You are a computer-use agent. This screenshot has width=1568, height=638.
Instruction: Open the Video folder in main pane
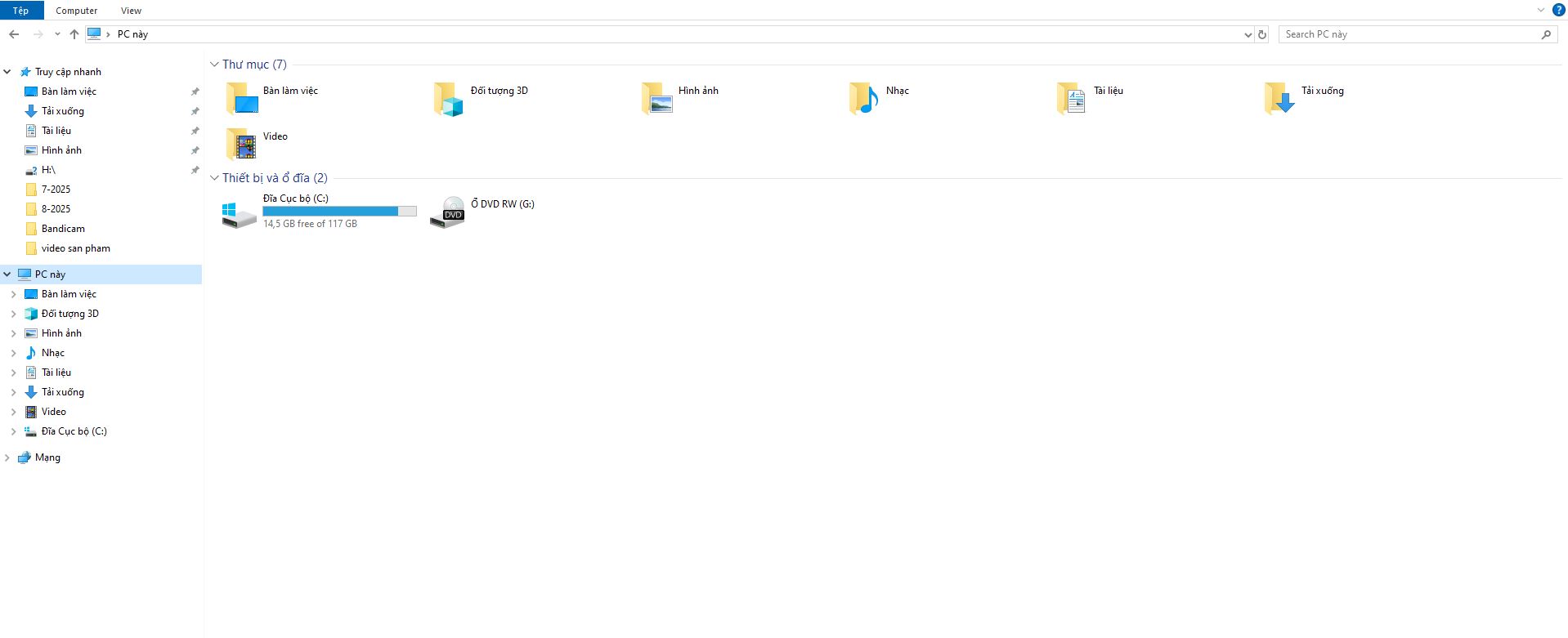pyautogui.click(x=242, y=144)
